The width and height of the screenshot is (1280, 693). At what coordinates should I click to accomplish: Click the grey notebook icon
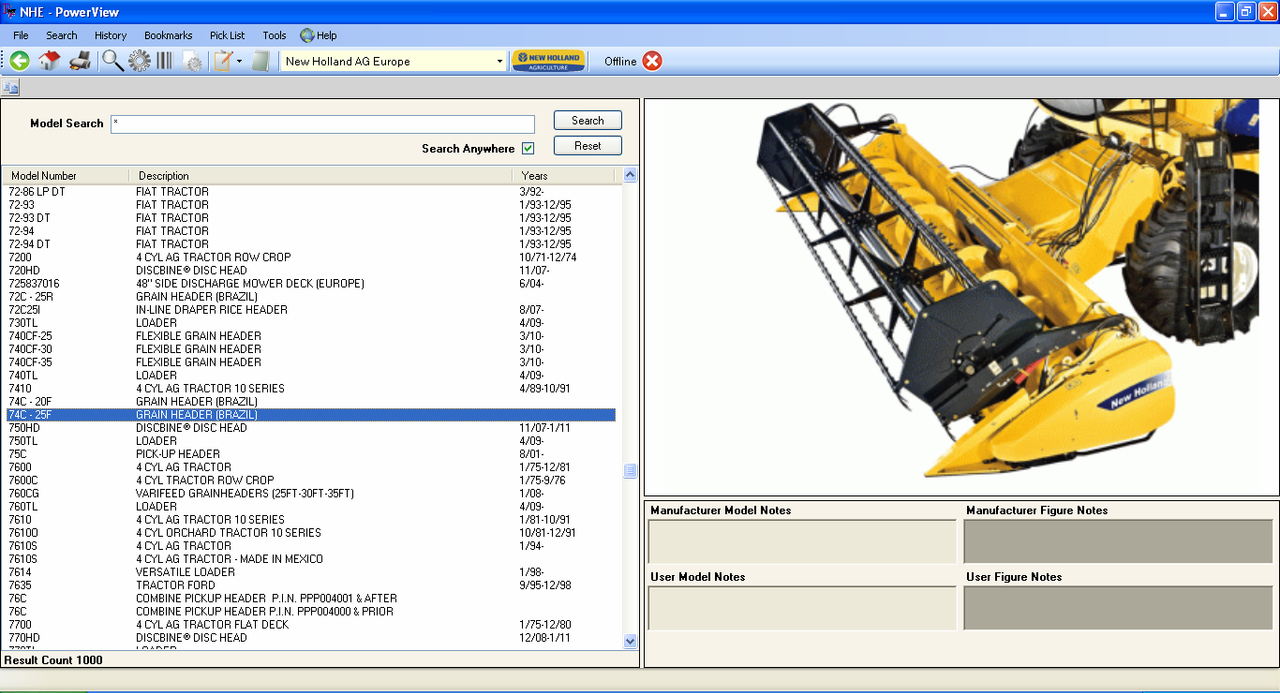point(261,61)
